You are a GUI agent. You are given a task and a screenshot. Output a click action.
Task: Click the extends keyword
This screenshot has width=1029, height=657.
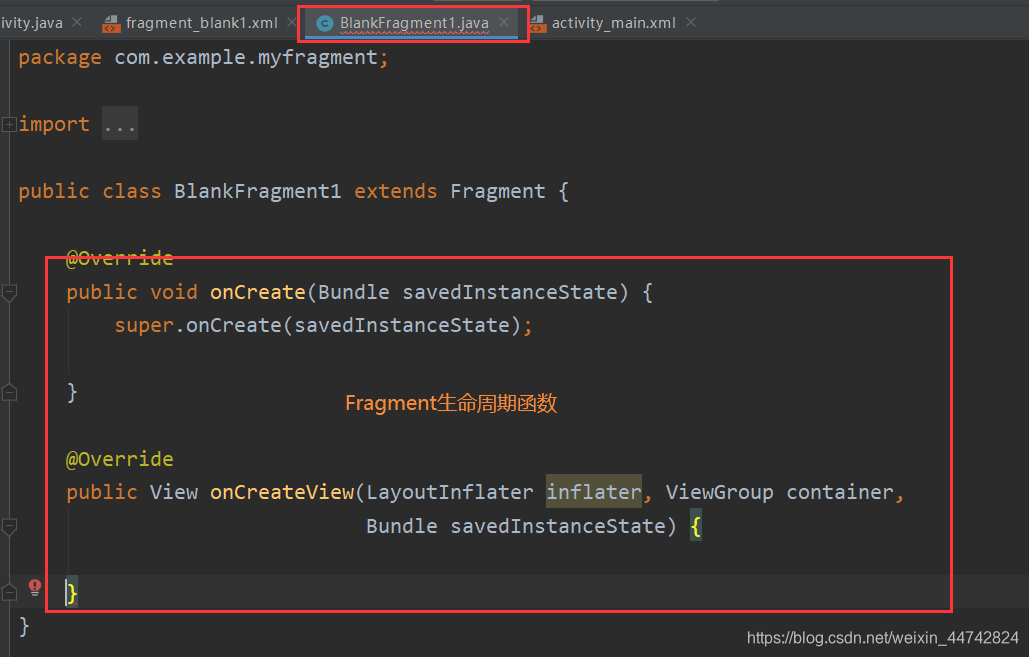(396, 192)
